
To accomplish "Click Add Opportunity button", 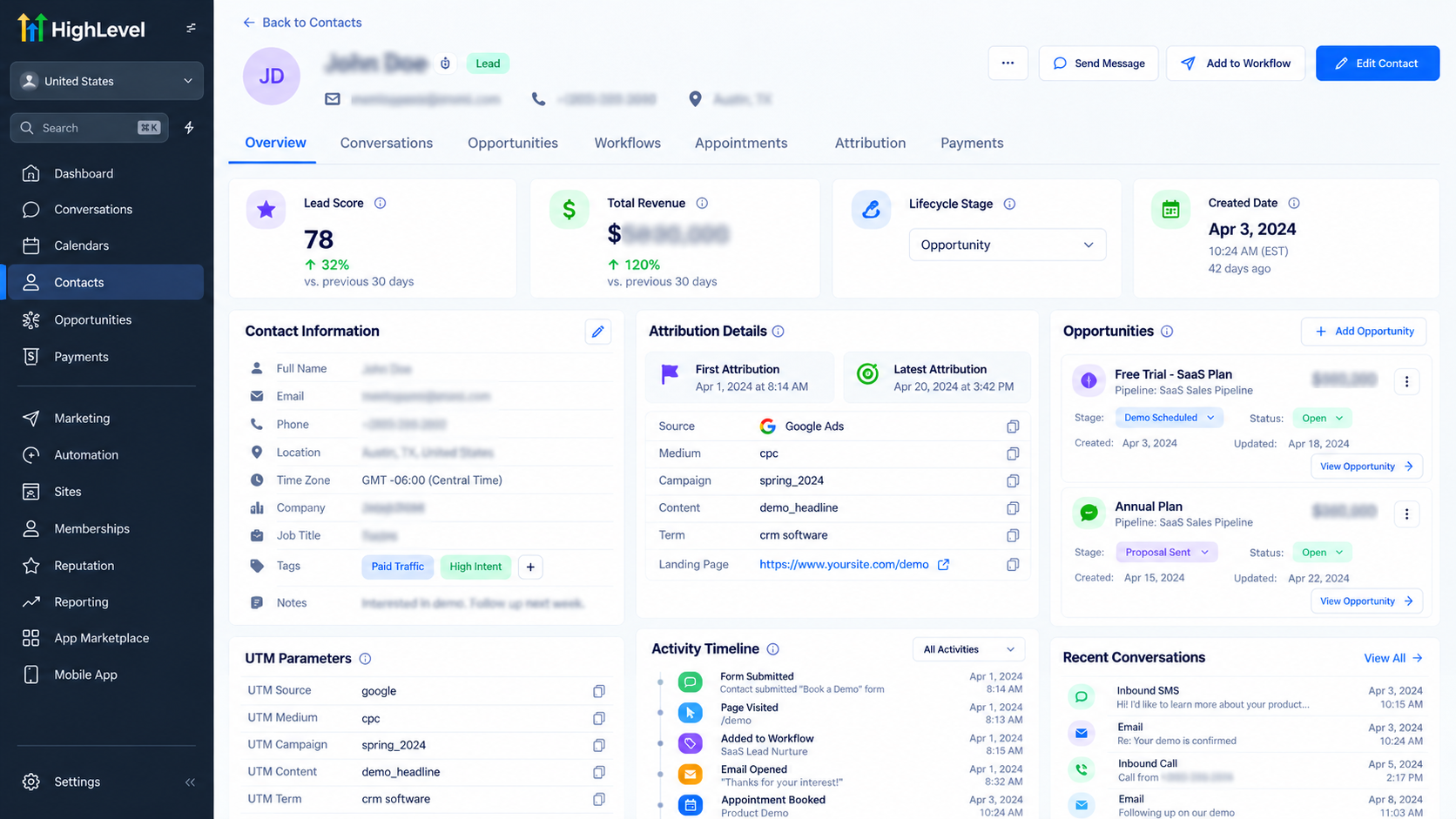I will (1363, 332).
